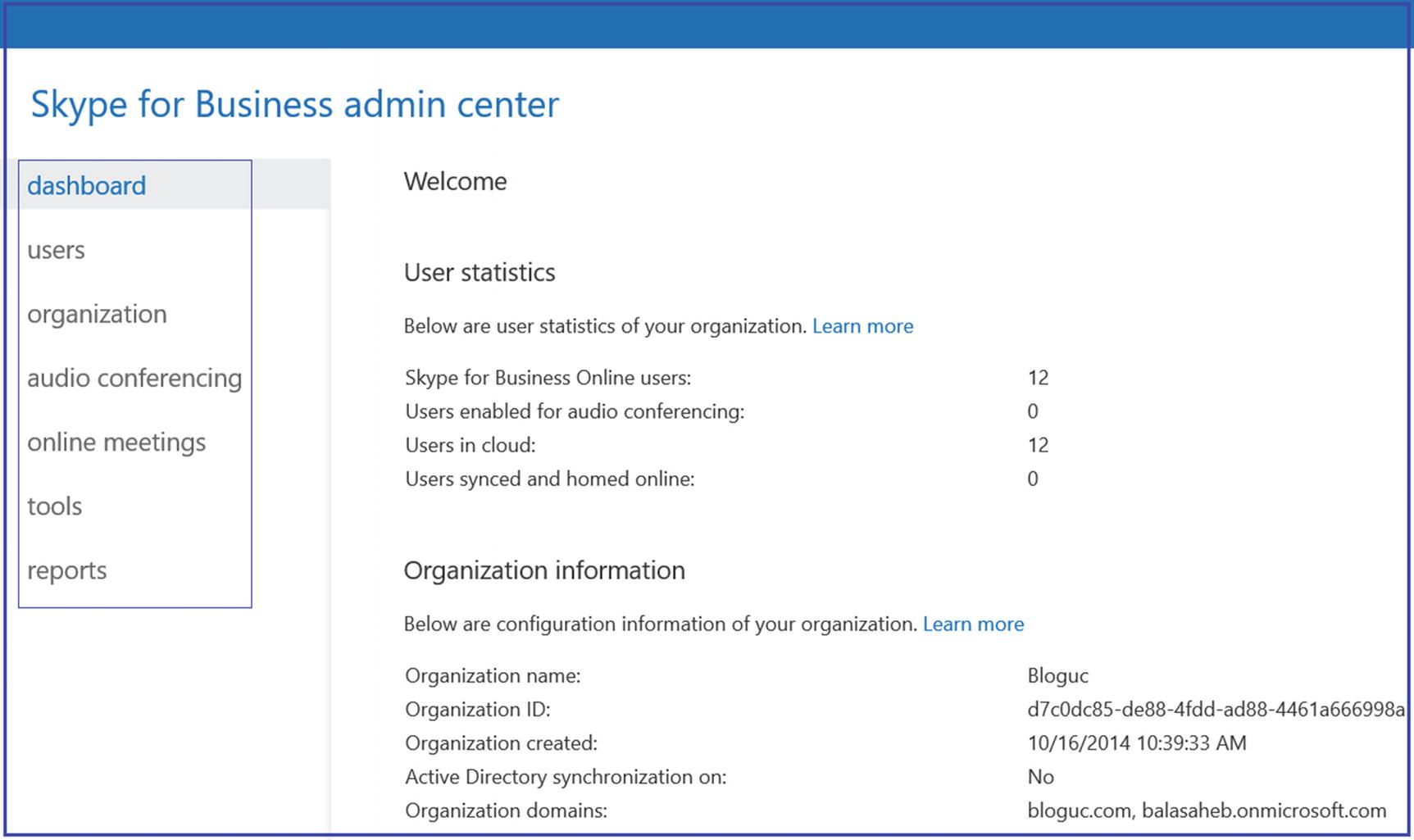Click the Organization domains label

(x=506, y=810)
